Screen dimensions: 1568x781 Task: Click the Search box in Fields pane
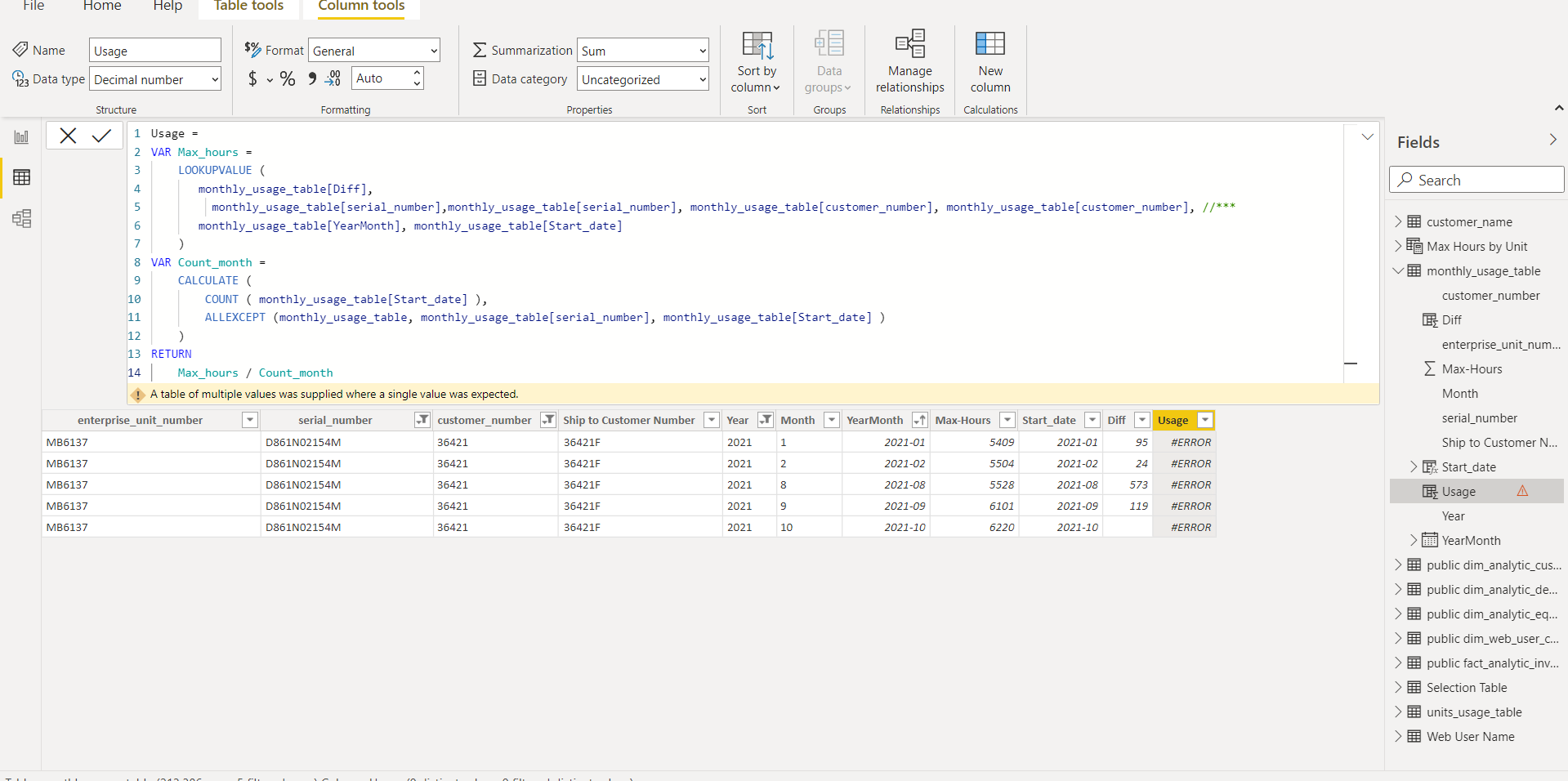(x=1476, y=180)
